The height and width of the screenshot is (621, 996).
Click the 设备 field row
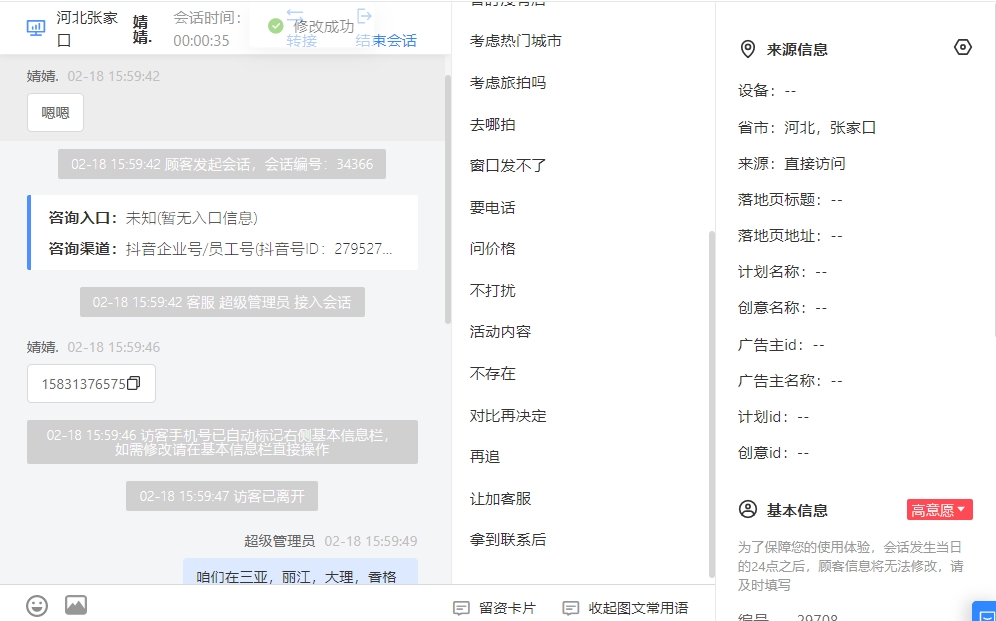(x=767, y=91)
